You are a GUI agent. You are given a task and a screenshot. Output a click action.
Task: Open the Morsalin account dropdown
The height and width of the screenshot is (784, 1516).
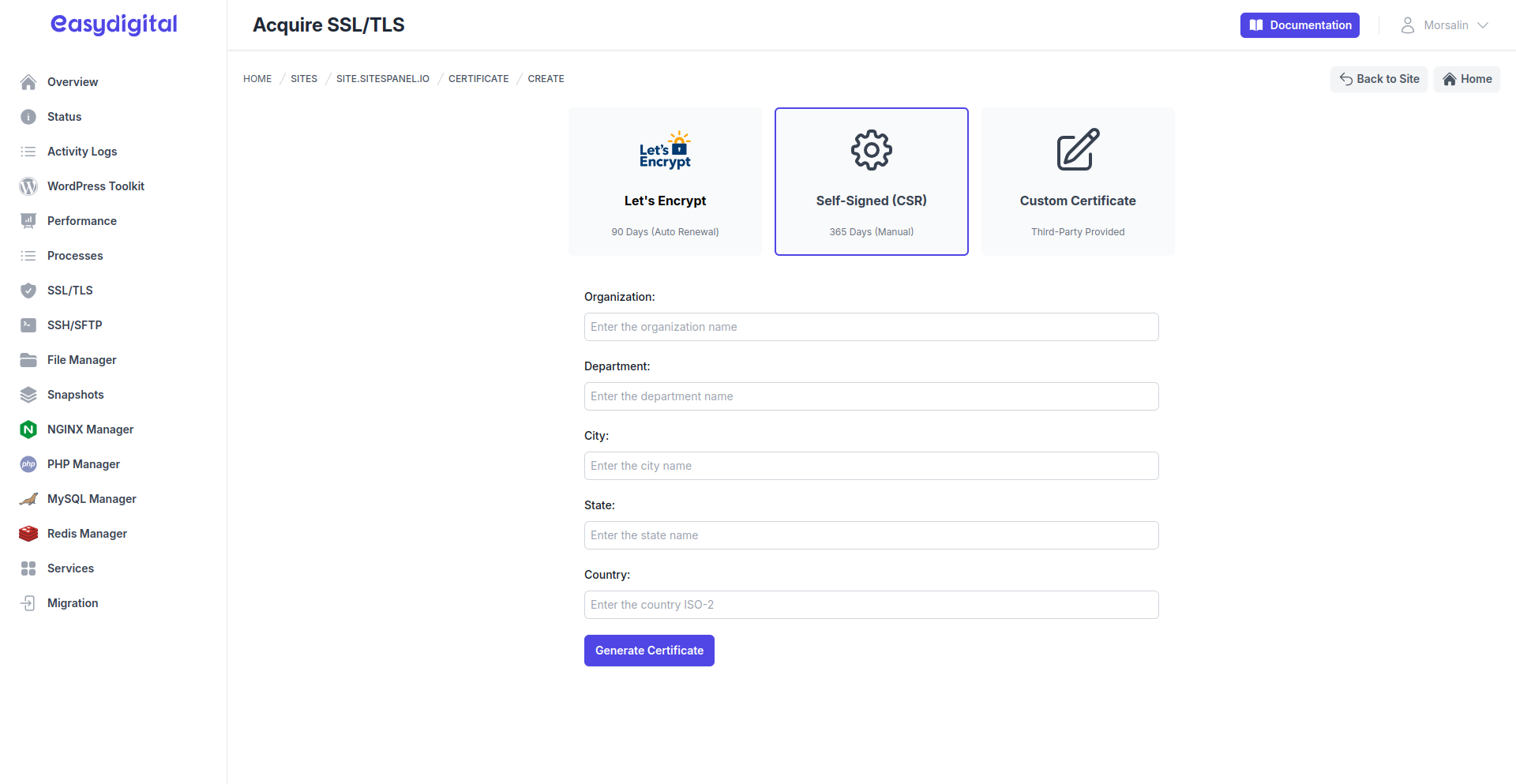click(x=1445, y=24)
